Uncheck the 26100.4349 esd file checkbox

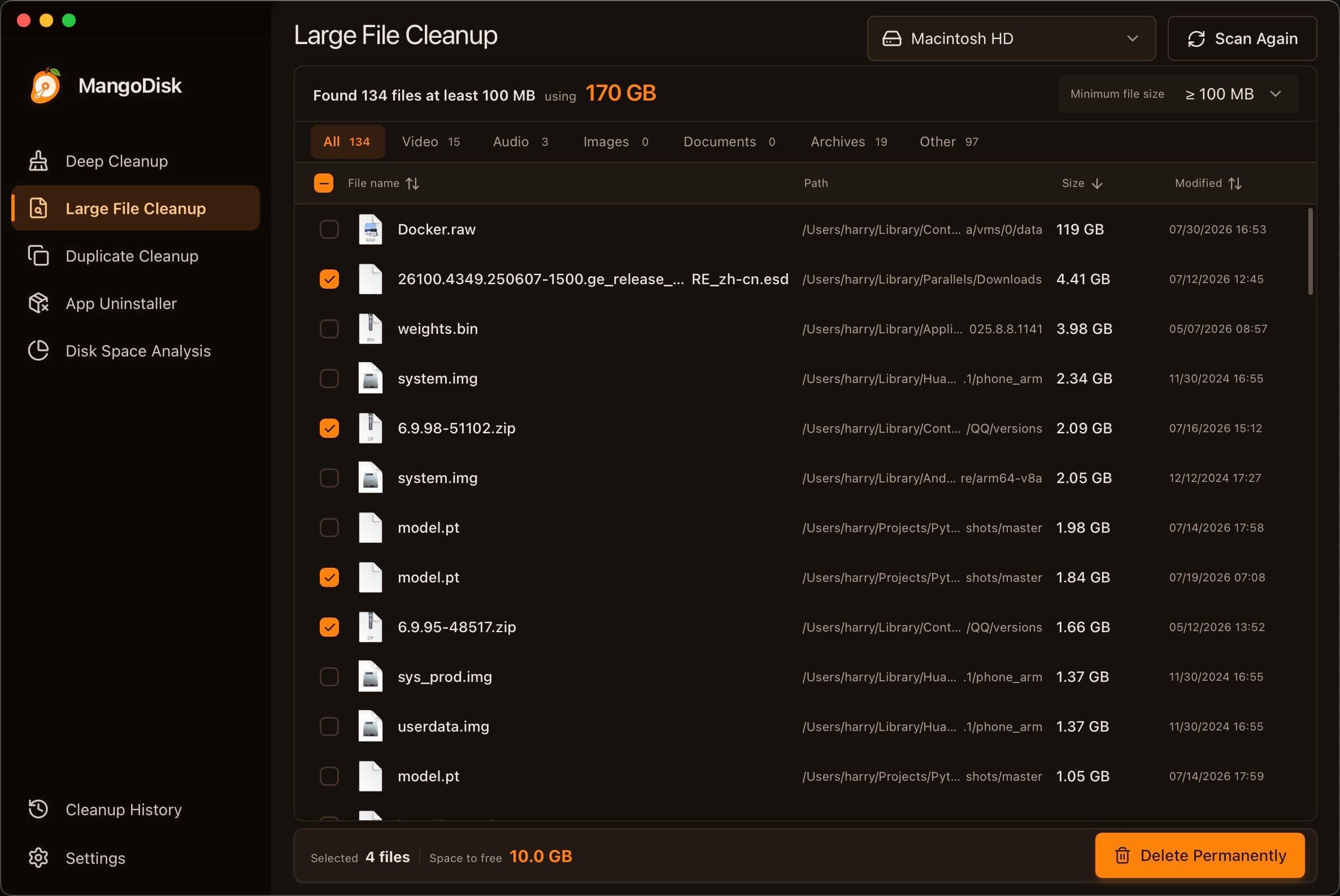(x=329, y=279)
